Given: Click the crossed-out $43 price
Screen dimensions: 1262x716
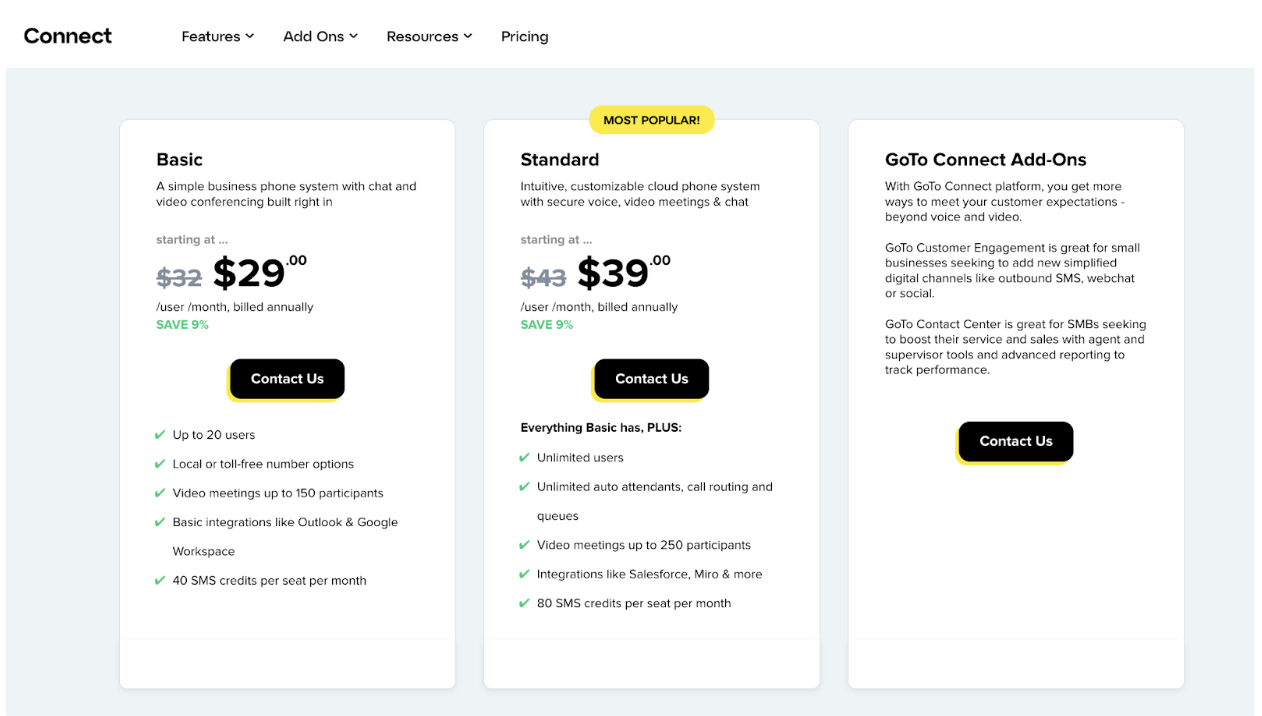Looking at the screenshot, I should click(x=544, y=276).
